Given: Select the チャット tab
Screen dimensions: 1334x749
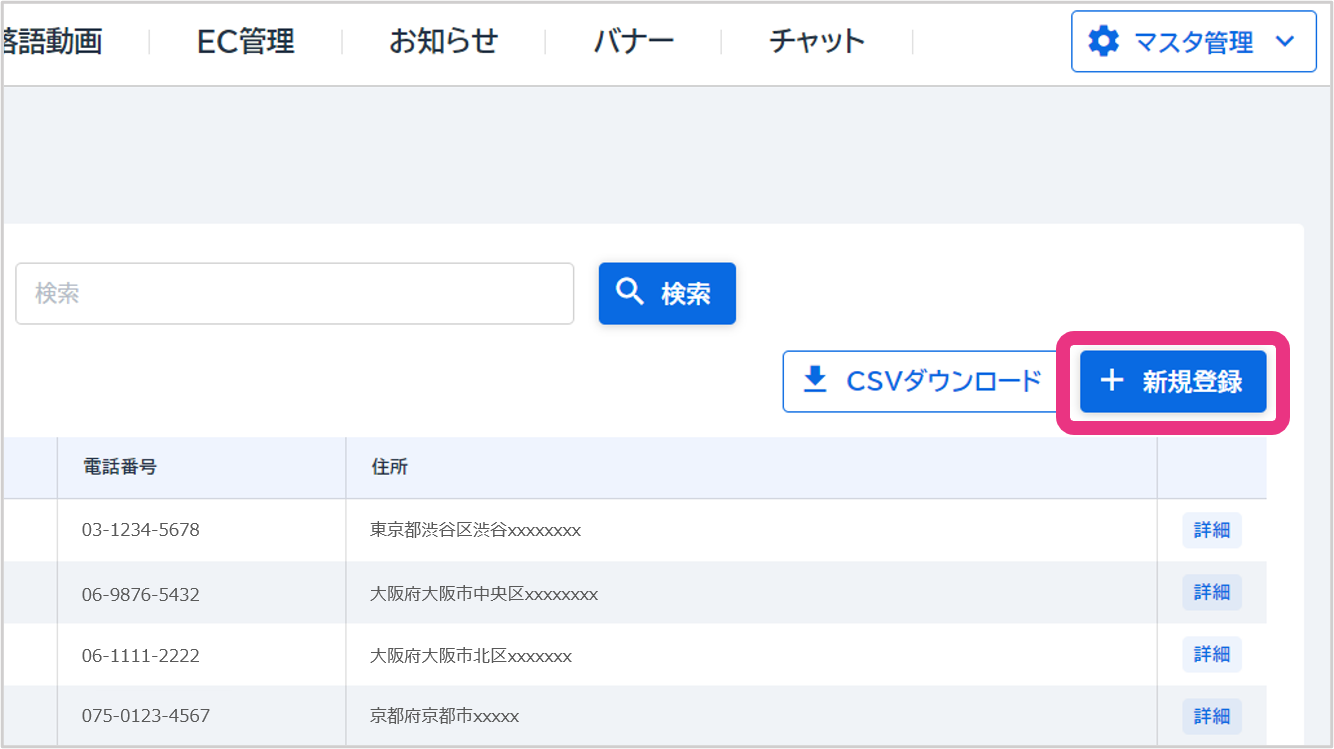Looking at the screenshot, I should [816, 41].
